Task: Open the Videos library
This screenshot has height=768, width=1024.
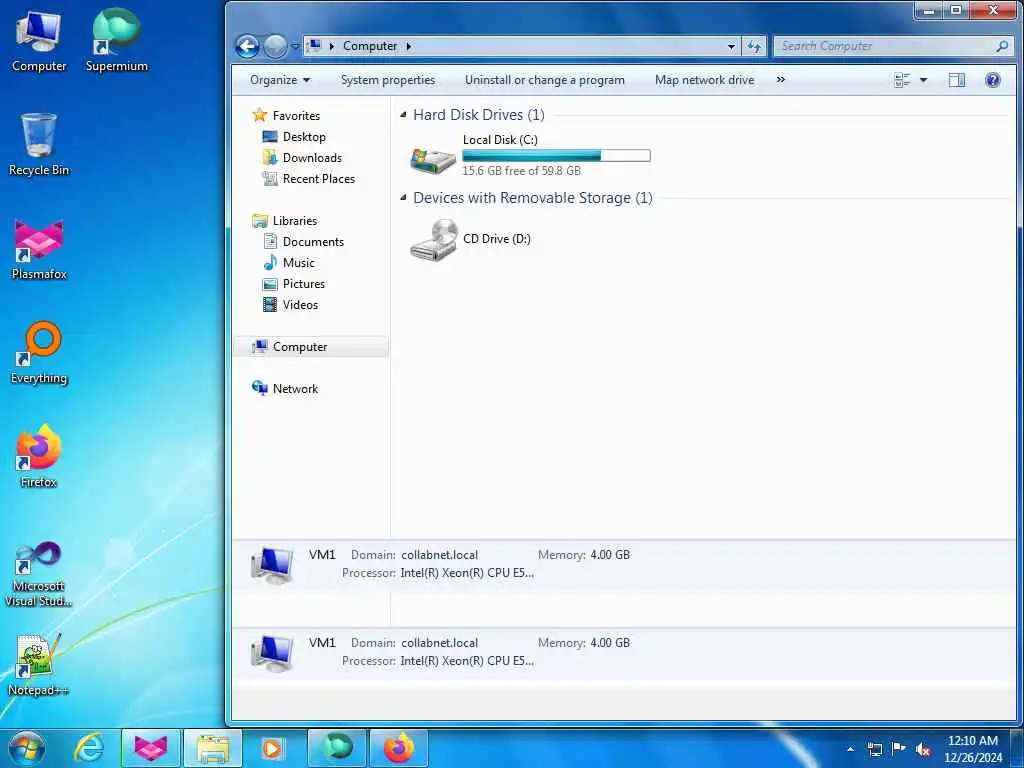Action: point(300,304)
